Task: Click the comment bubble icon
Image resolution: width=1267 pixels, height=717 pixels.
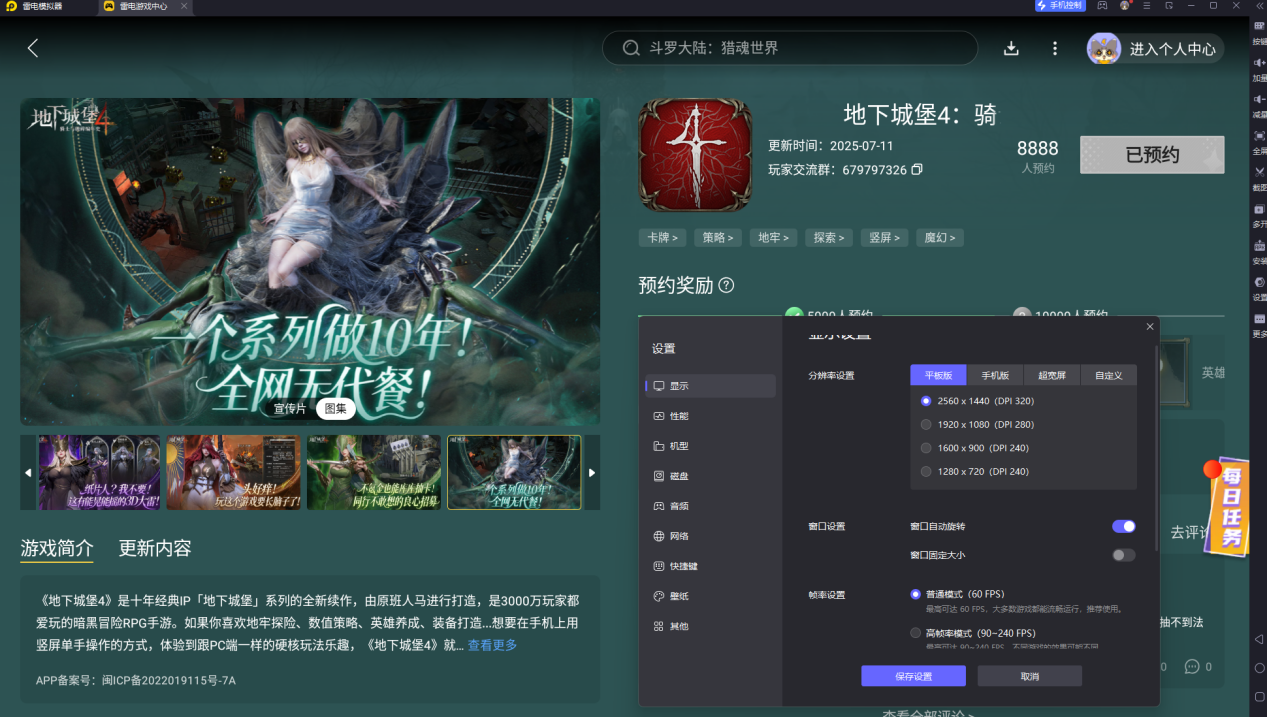Action: (1191, 666)
